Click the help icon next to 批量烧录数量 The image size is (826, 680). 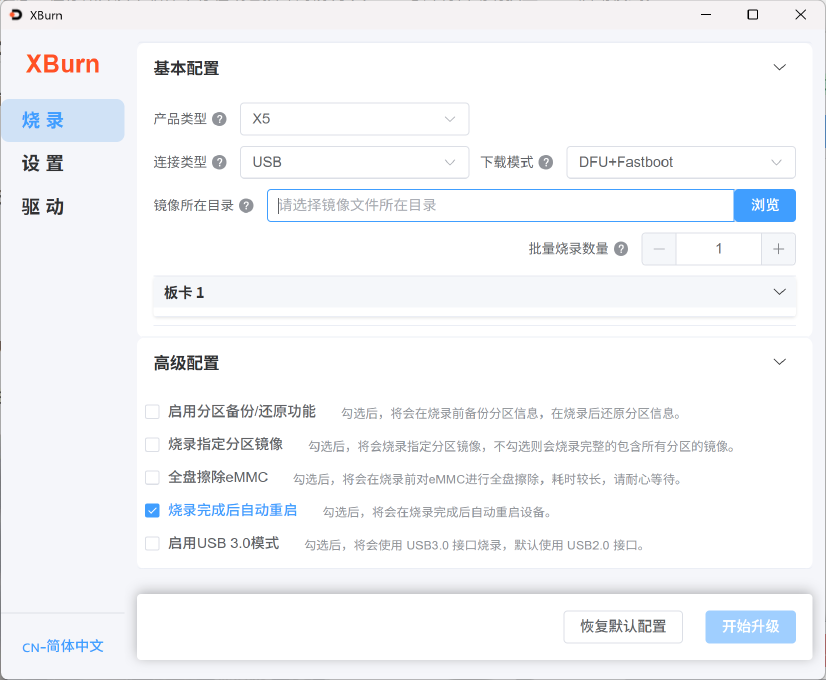pos(621,249)
